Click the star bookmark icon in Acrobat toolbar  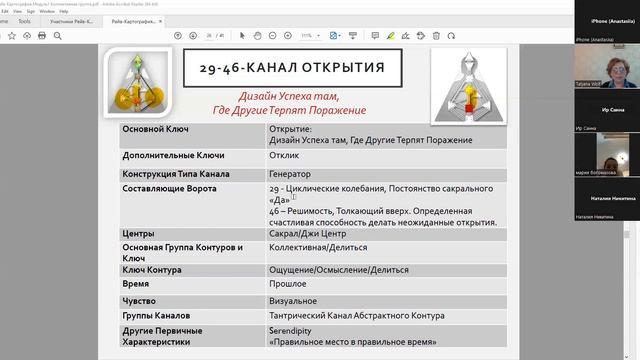pyautogui.click(x=12, y=36)
